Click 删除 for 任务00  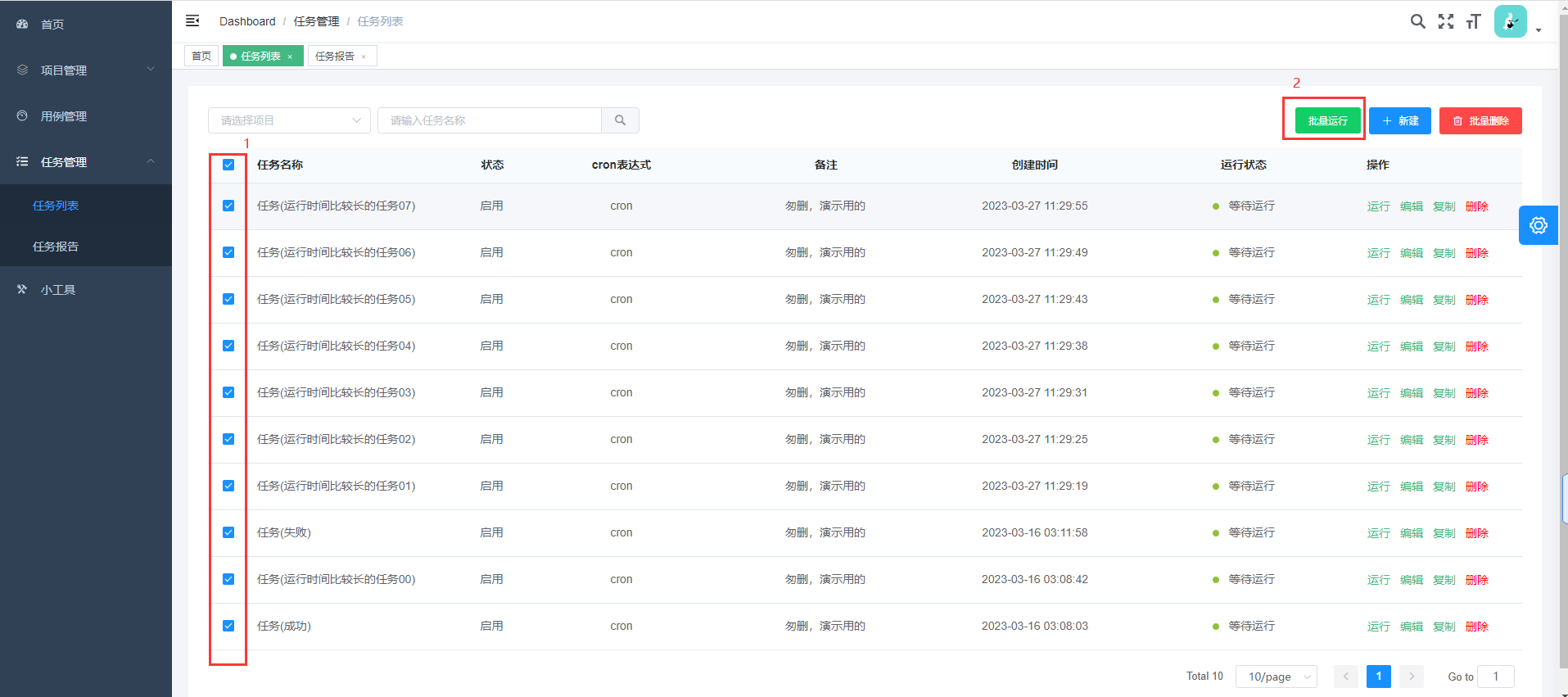point(1477,580)
